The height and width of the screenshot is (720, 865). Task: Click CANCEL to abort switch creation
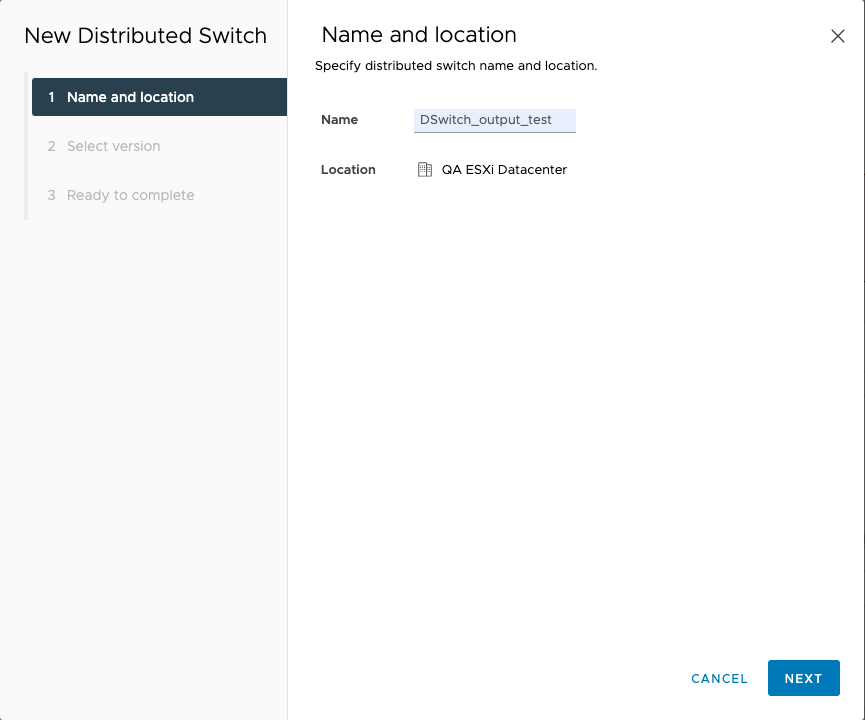point(719,678)
